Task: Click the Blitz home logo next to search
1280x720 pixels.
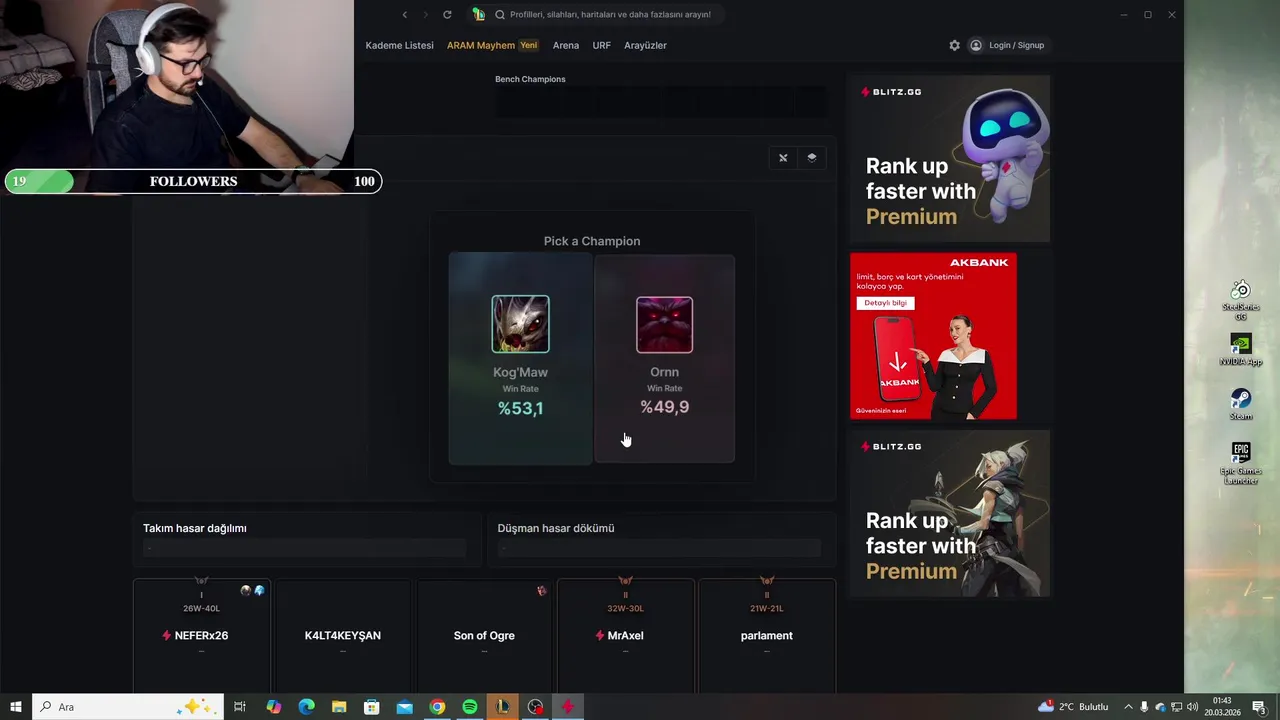Action: pyautogui.click(x=478, y=14)
